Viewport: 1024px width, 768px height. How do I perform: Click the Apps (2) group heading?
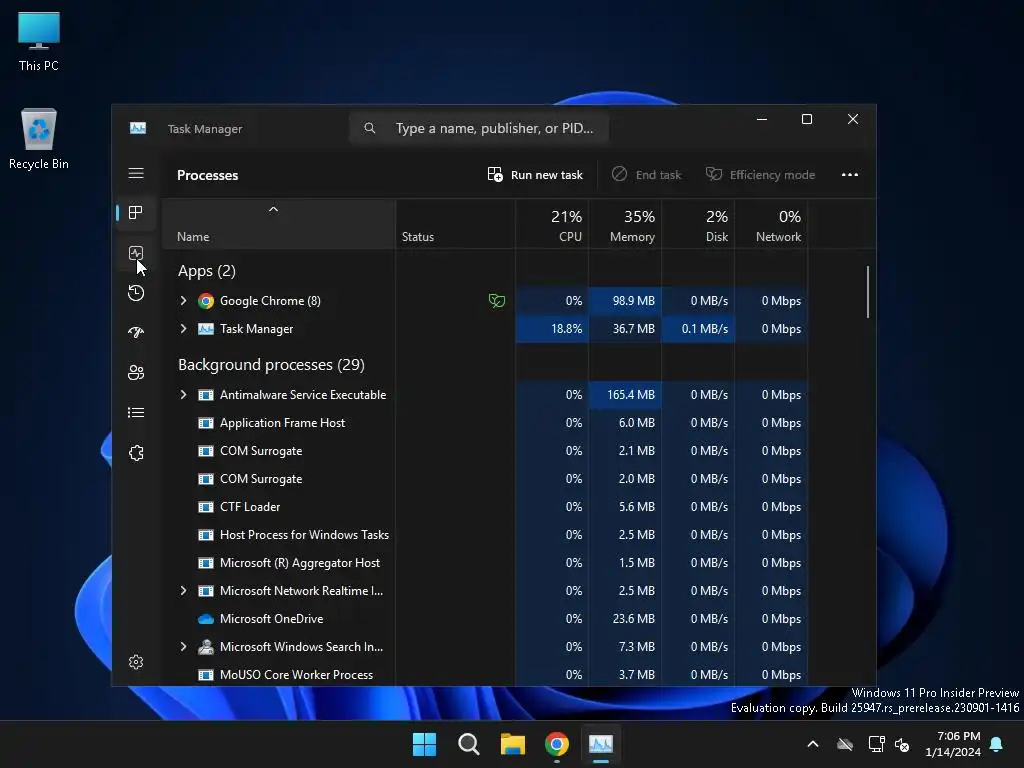206,270
